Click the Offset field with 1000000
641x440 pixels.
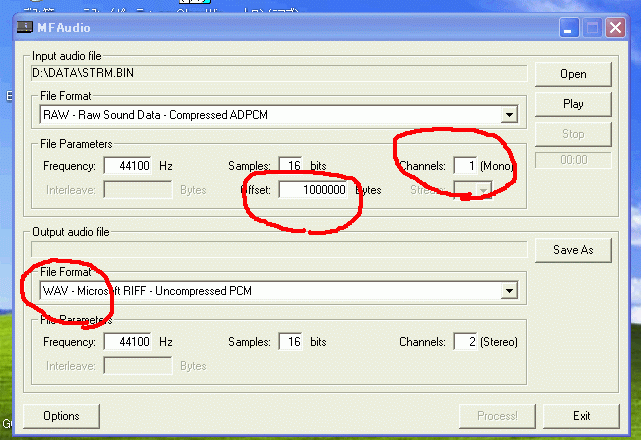(315, 189)
